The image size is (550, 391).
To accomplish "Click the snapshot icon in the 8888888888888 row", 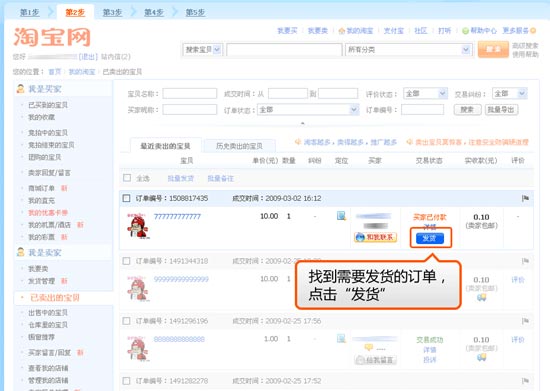I will [341, 338].
